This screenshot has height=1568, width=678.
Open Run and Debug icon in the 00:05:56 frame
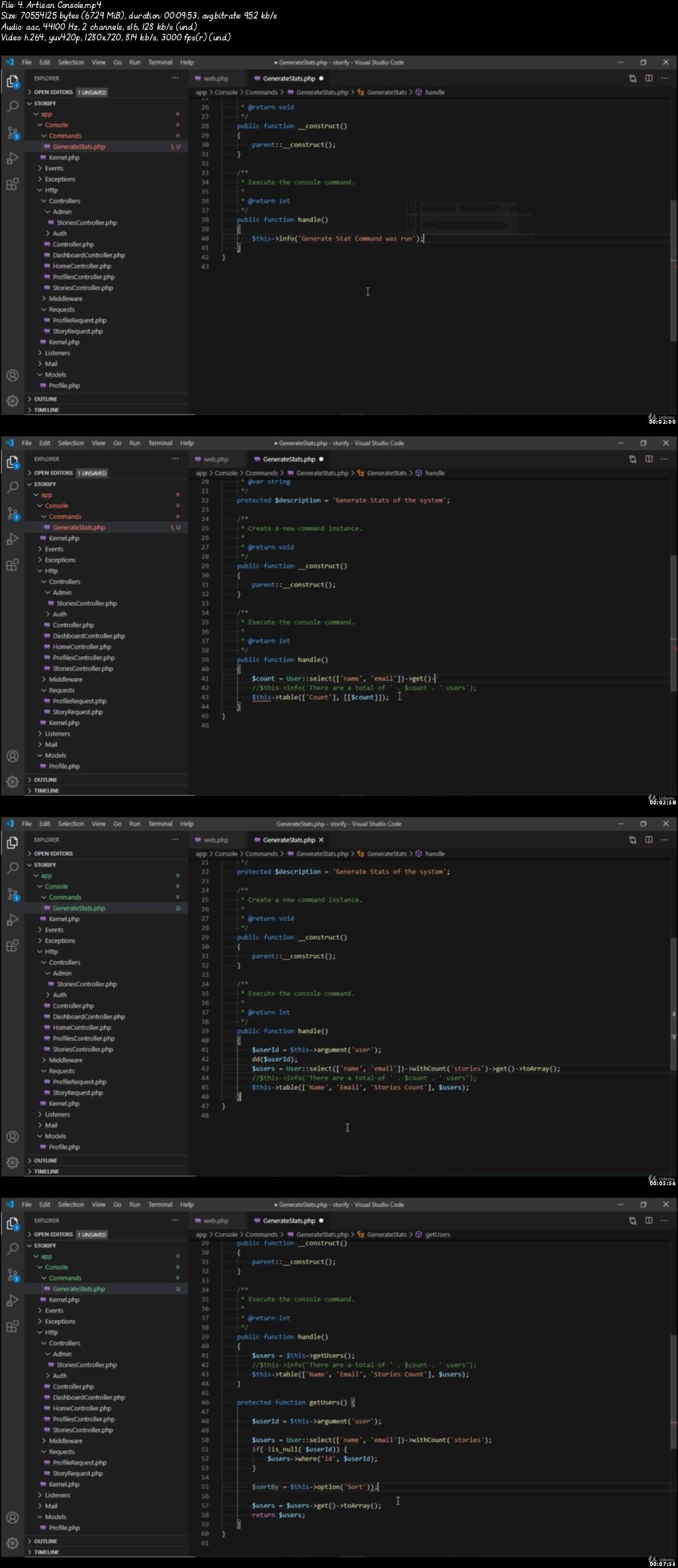(12, 920)
